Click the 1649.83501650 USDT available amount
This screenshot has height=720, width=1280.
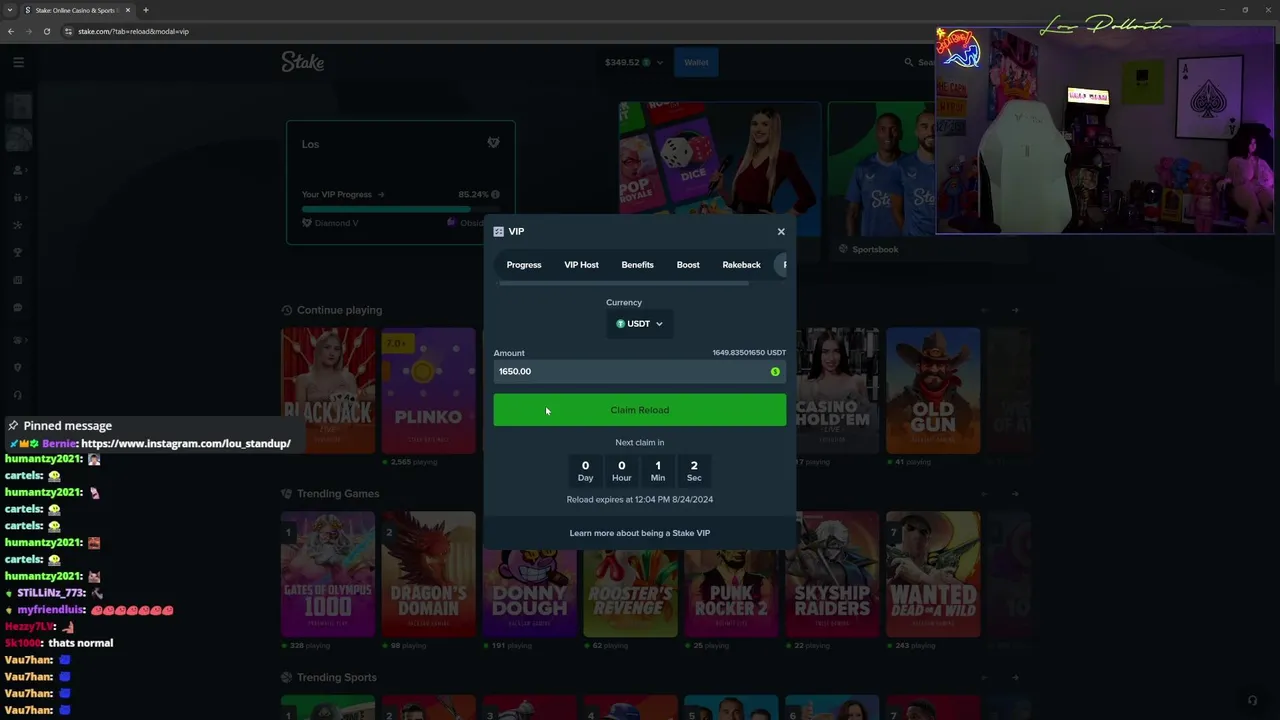[x=749, y=353]
